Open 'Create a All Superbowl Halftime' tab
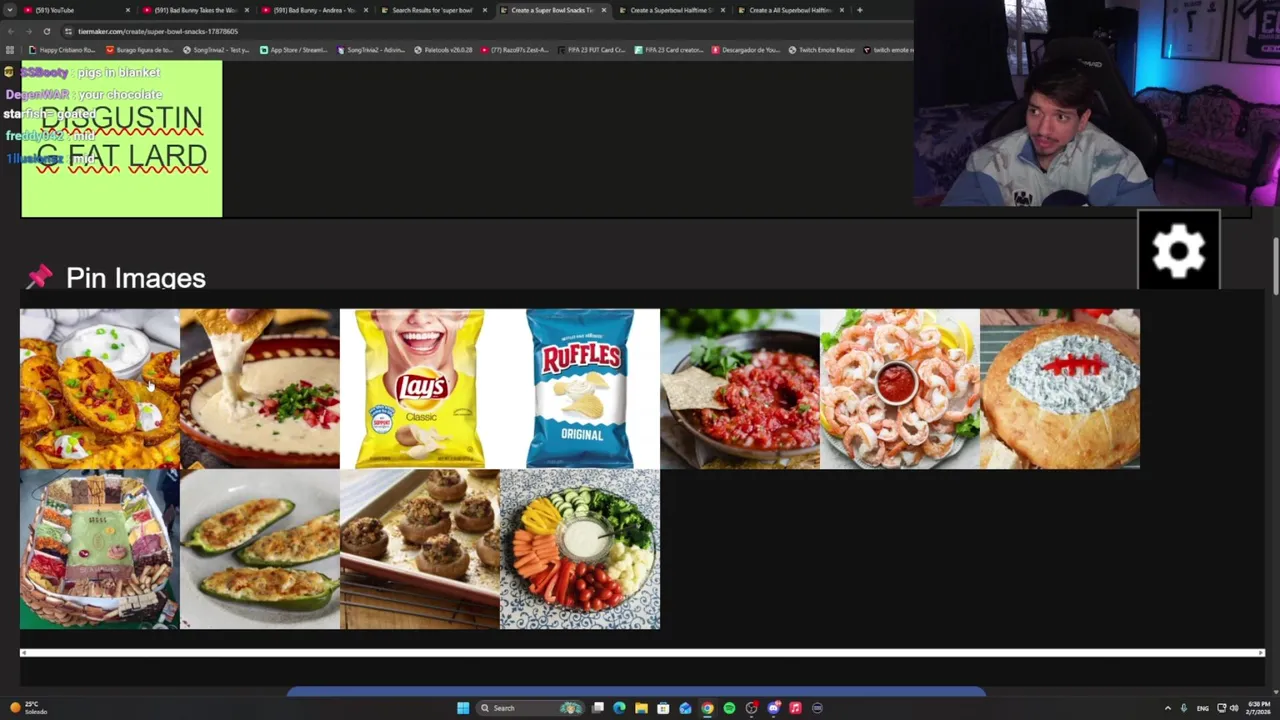The image size is (1280, 720). tap(789, 10)
